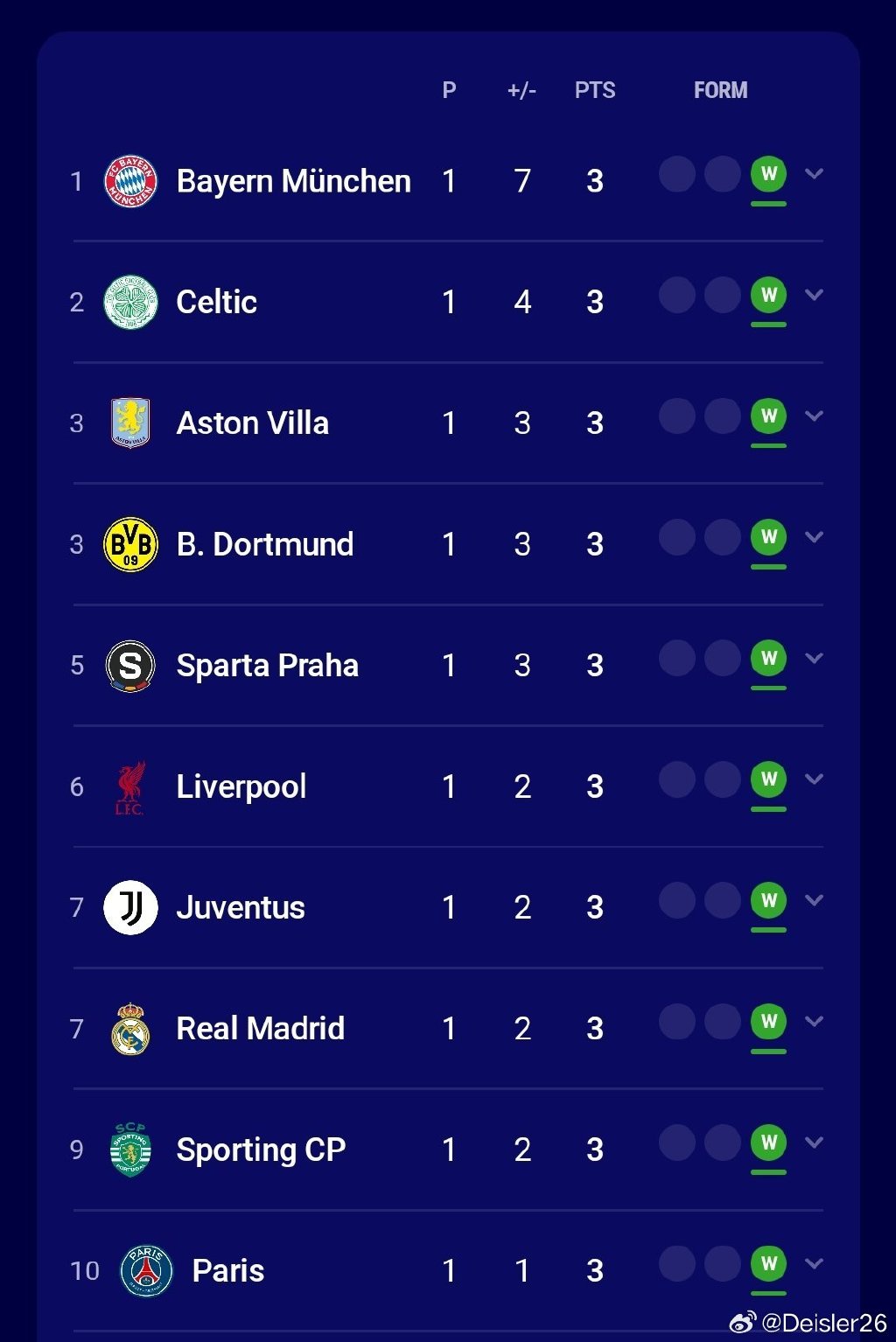Click Juventus's green W form badge
Viewport: 896px width, 1342px height.
tap(769, 900)
